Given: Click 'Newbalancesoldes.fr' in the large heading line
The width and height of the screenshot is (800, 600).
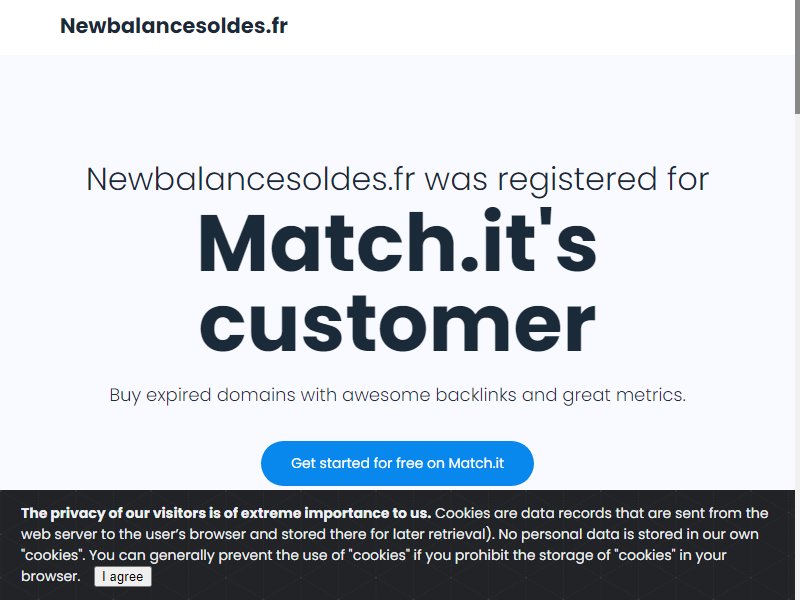Looking at the screenshot, I should click(251, 180).
